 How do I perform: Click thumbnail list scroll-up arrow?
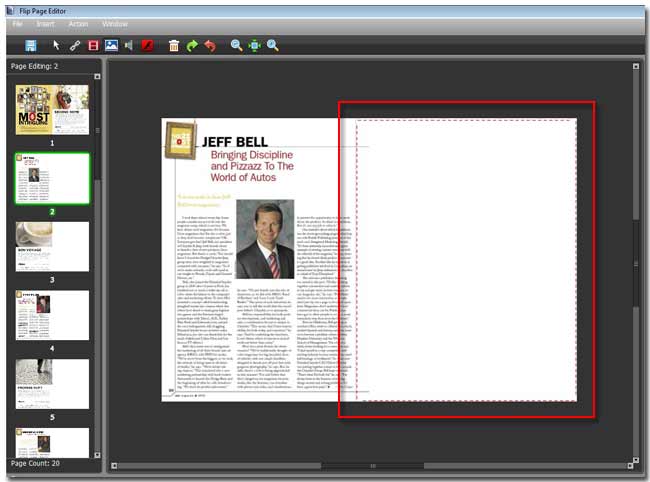pos(97,76)
